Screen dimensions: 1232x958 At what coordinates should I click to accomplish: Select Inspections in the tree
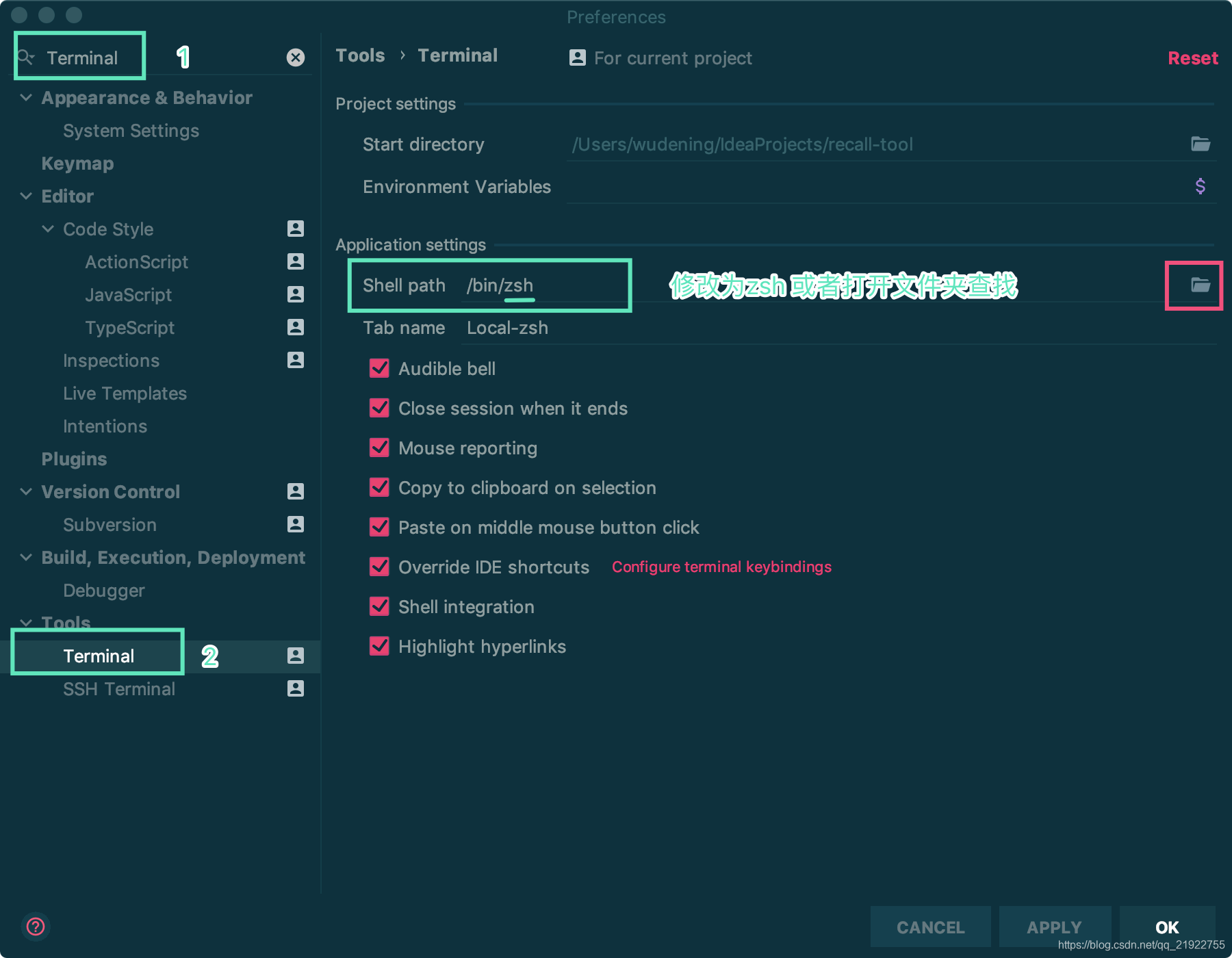click(111, 361)
